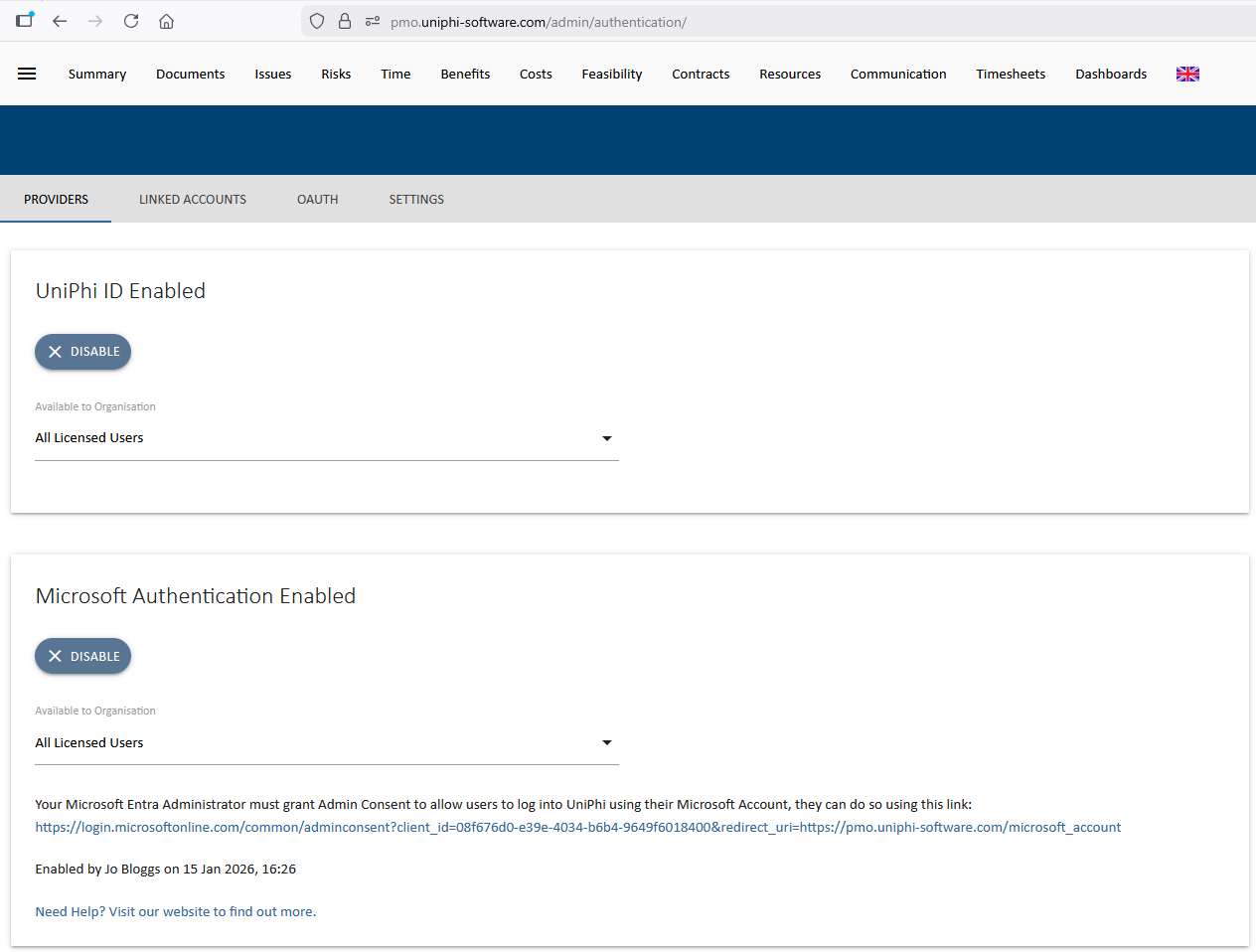The image size is (1256, 952).
Task: Open the Resources menu
Action: (790, 74)
